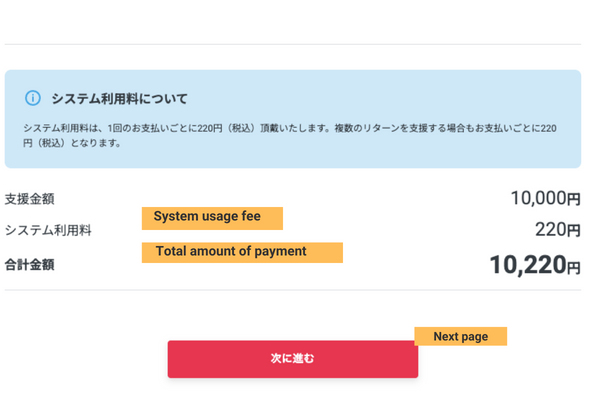Click the 円 unit after the 220 fee
Image resolution: width=600 pixels, height=414 pixels.
point(574,231)
